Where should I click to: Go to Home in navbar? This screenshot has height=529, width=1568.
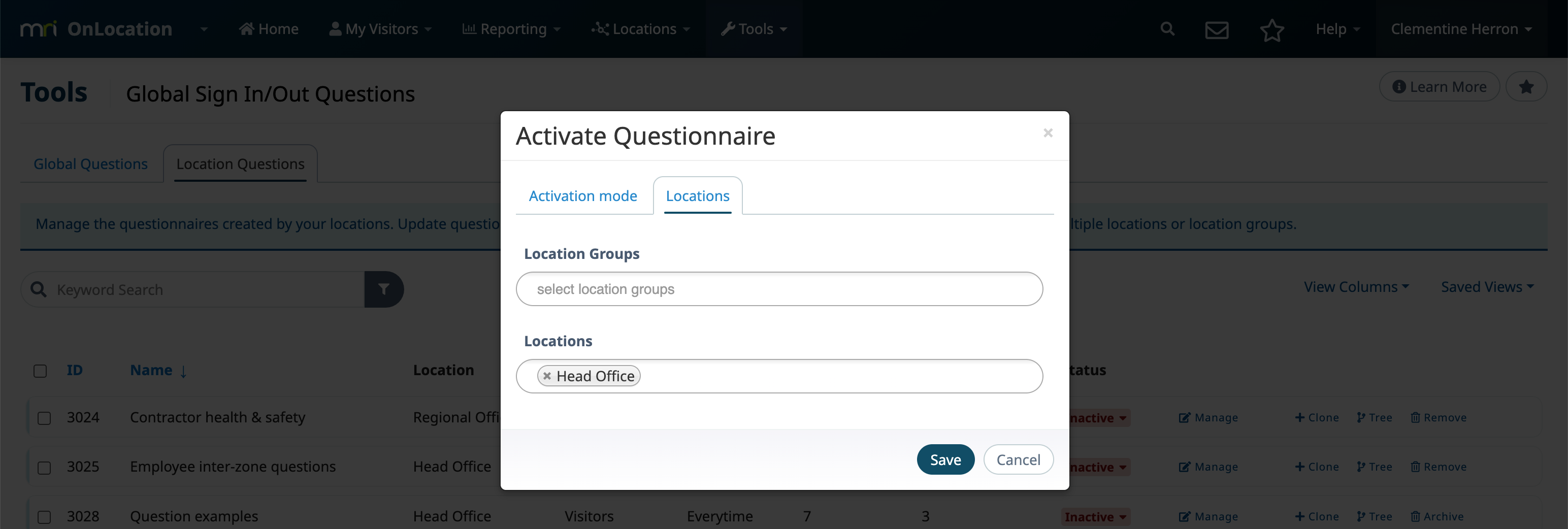coord(269,29)
